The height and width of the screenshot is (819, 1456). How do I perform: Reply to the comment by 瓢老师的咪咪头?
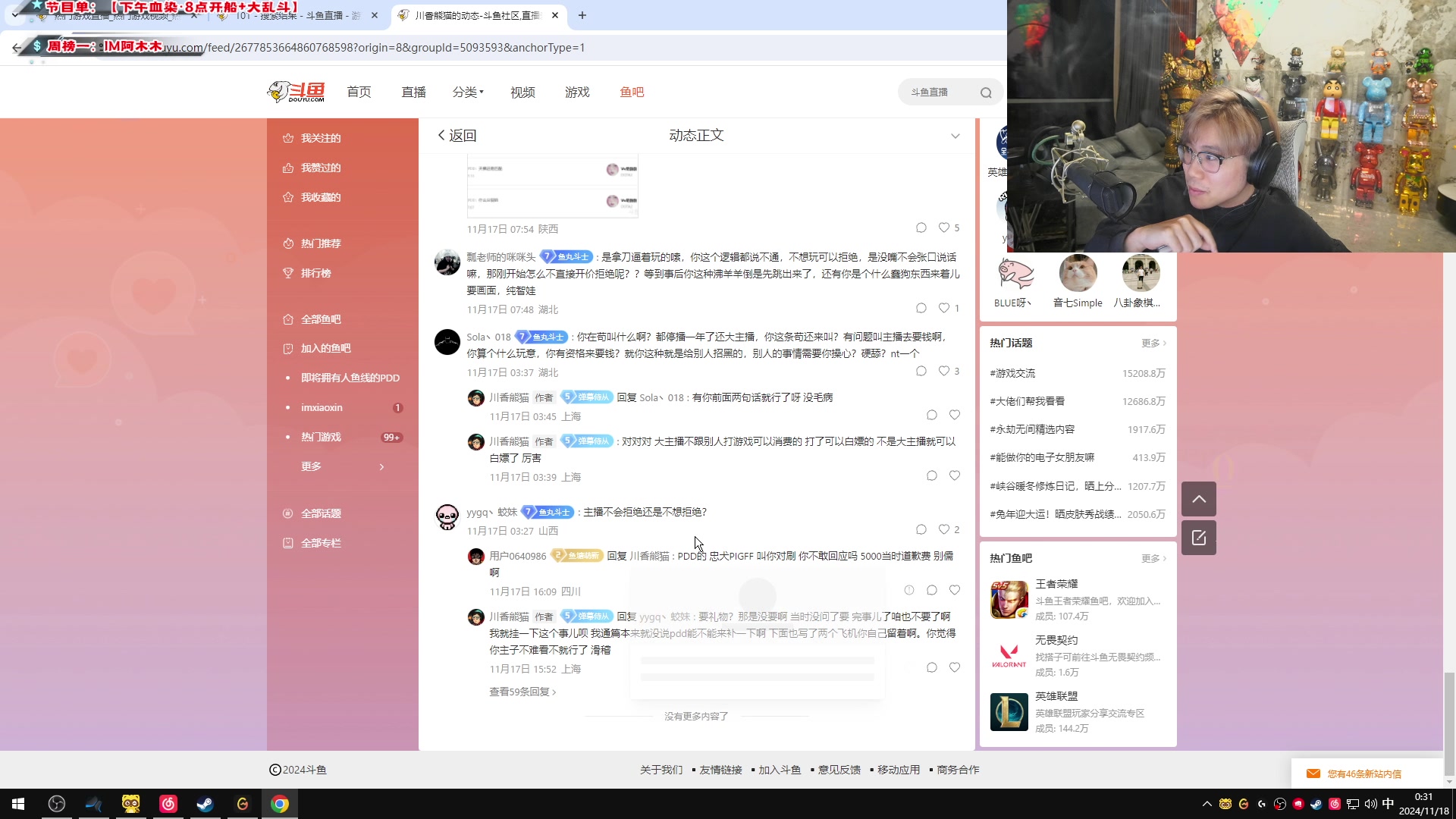pos(921,308)
